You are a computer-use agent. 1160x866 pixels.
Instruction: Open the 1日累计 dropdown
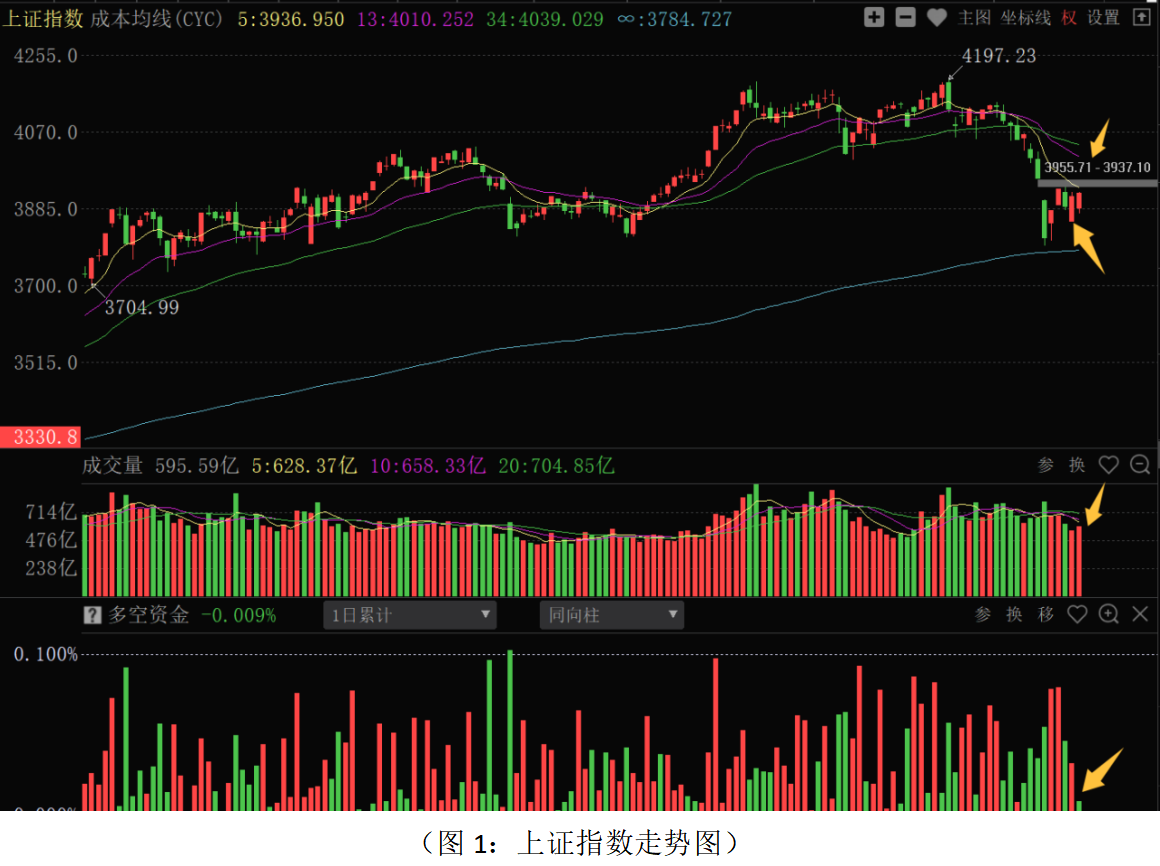point(410,615)
